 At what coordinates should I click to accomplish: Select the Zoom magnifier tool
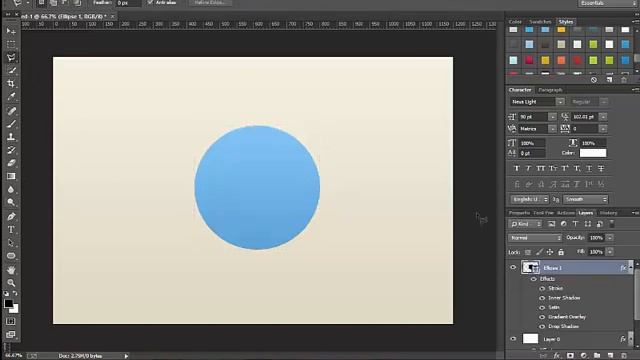tap(11, 283)
